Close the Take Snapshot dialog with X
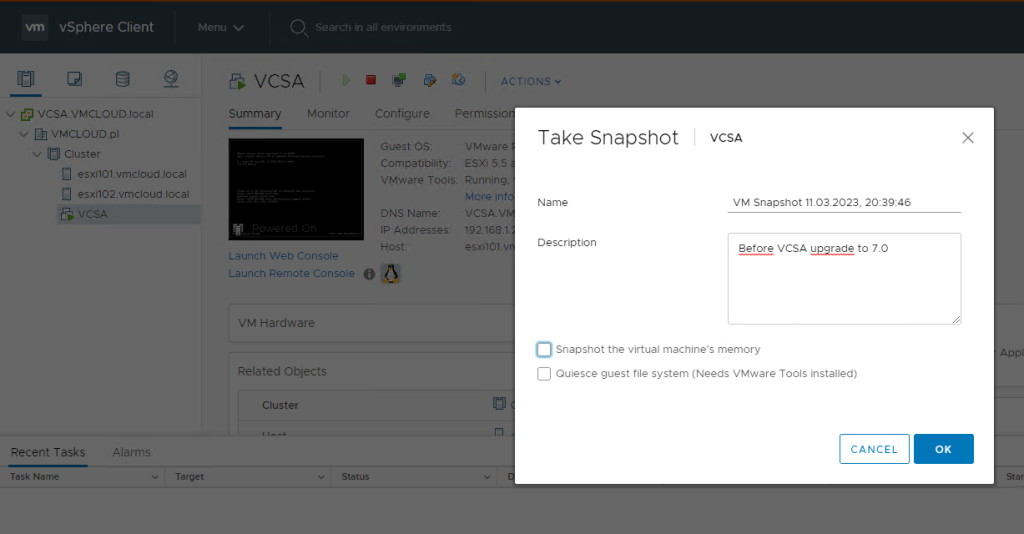 (967, 138)
